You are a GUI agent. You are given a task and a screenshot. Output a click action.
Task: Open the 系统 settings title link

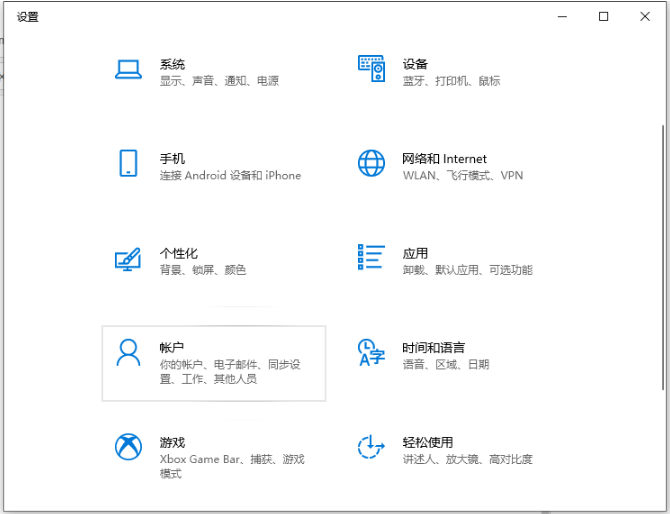(x=172, y=64)
